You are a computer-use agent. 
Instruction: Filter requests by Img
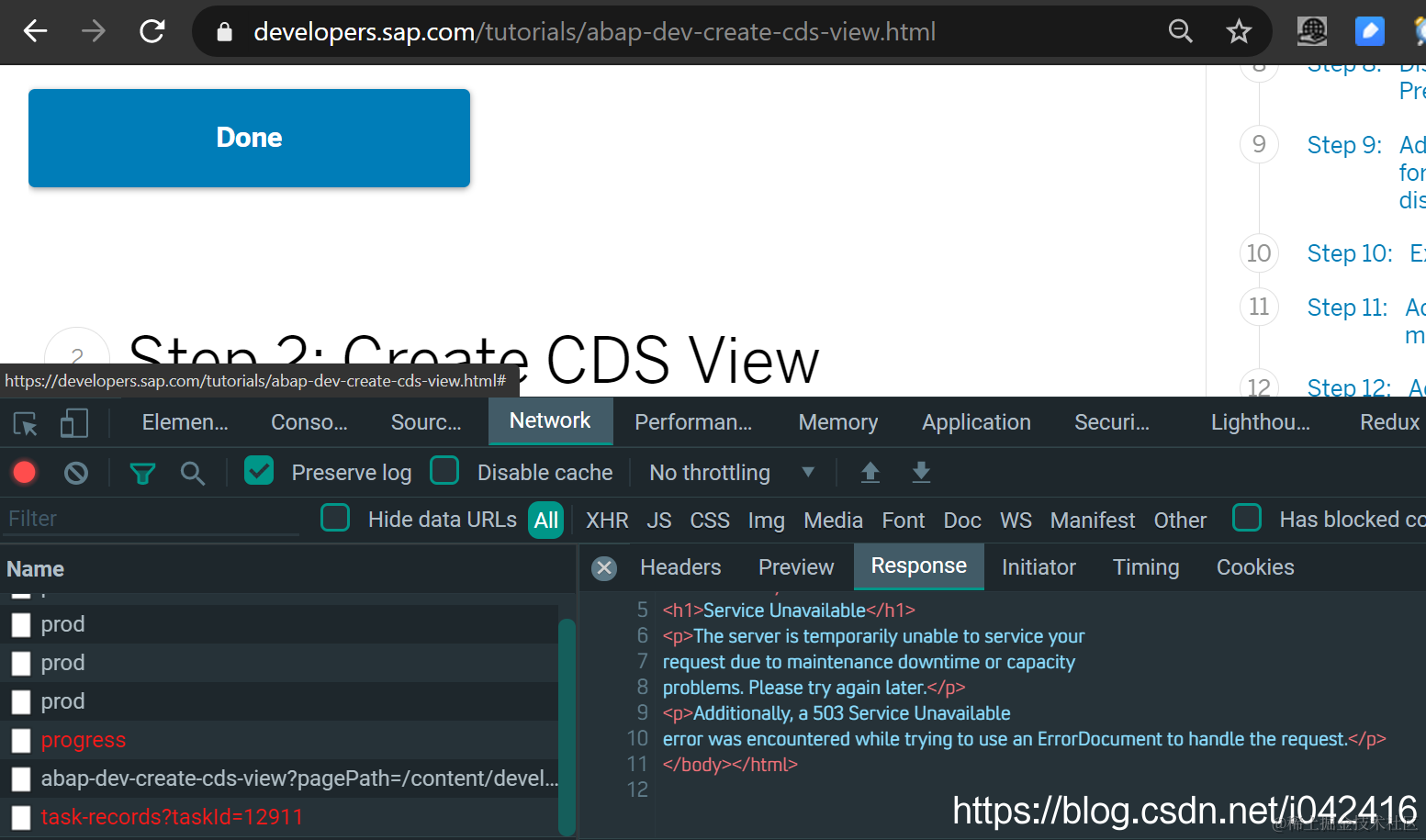(766, 521)
